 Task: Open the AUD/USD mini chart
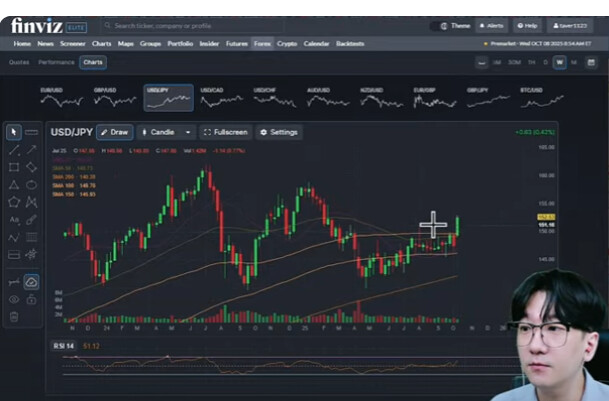[328, 98]
